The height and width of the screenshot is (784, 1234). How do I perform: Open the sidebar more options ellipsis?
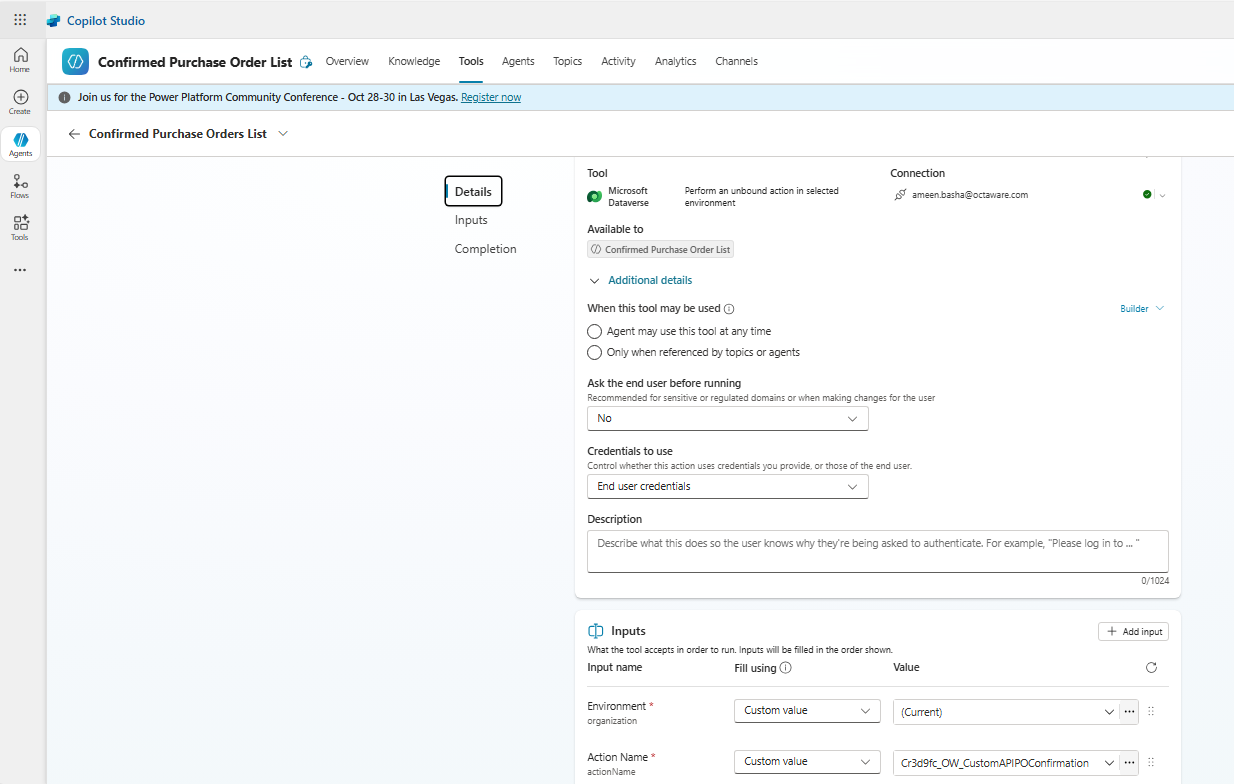[20, 270]
